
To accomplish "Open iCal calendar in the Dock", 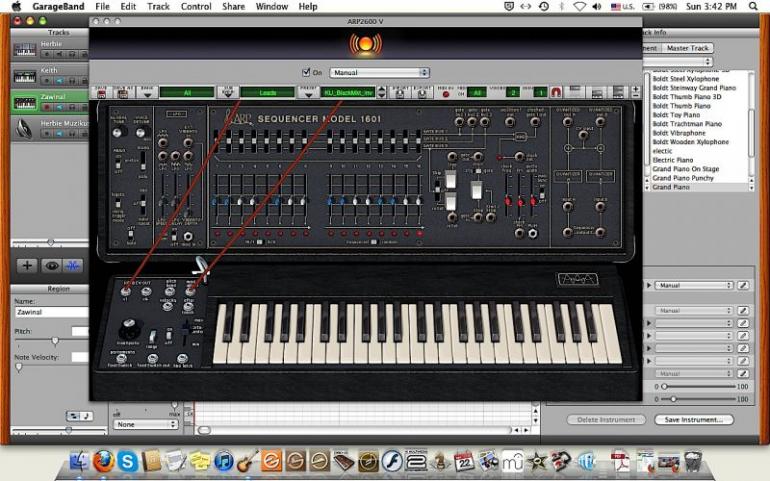I will coord(464,462).
